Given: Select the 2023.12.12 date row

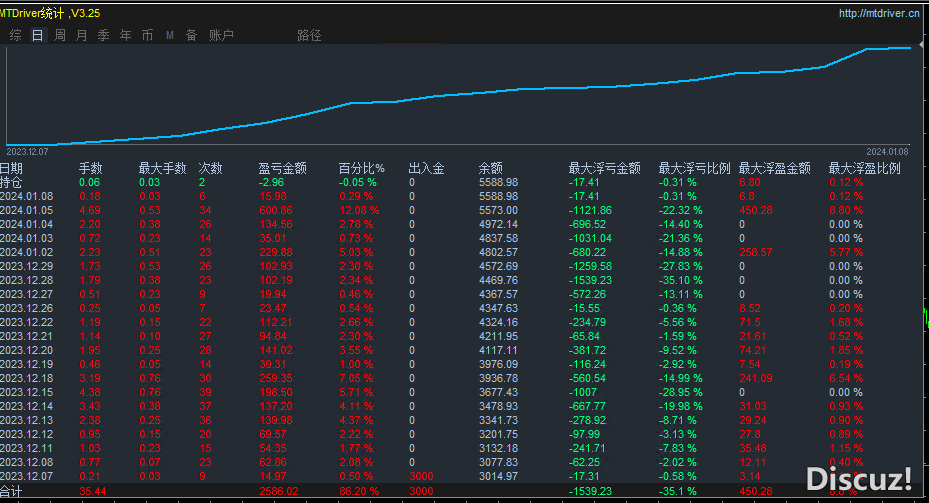Looking at the screenshot, I should pyautogui.click(x=27, y=435).
